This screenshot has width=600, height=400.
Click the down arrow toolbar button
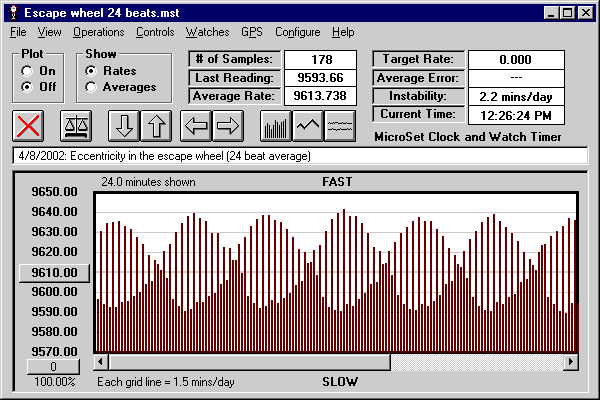pos(124,126)
